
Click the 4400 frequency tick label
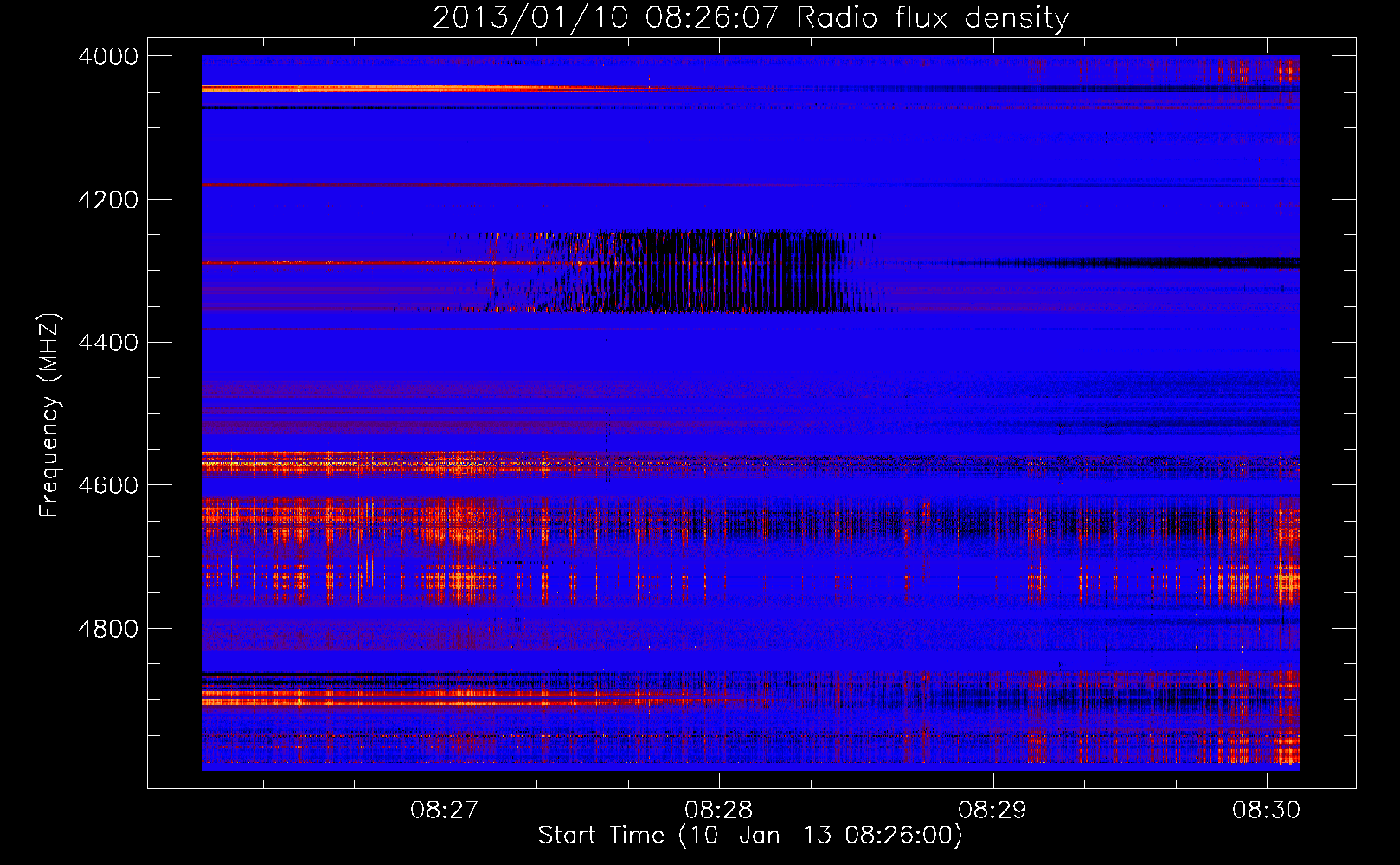point(108,343)
